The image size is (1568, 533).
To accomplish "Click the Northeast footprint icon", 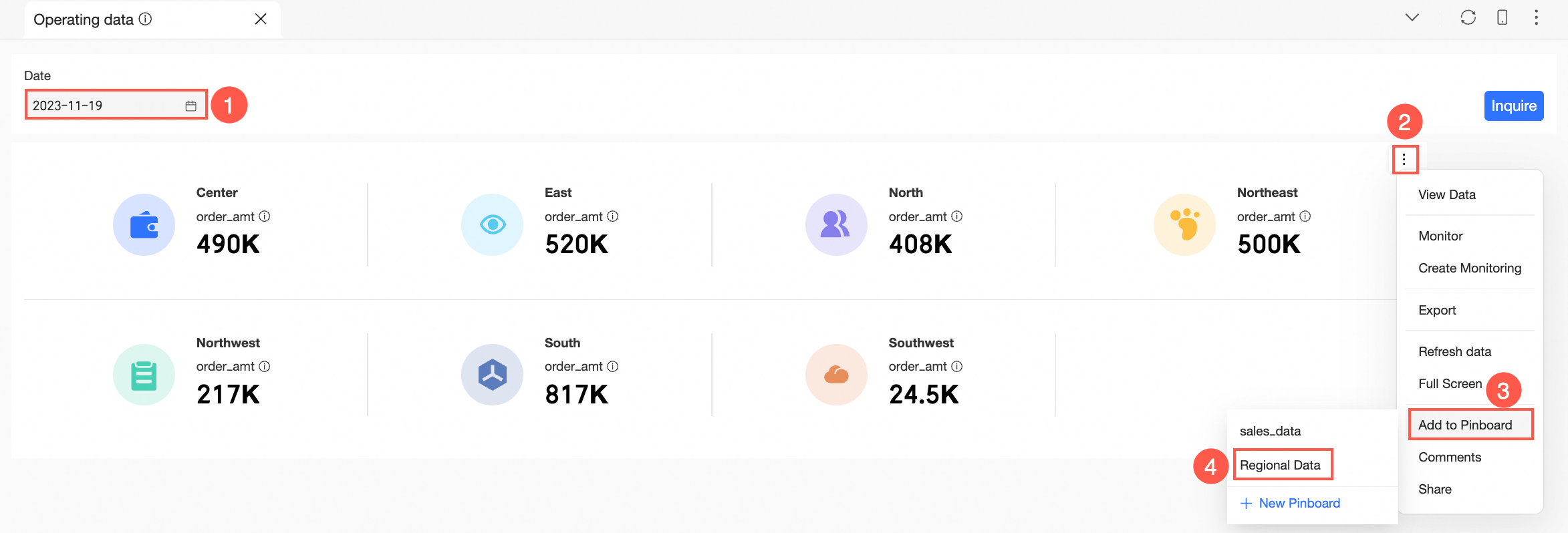I will [x=1184, y=225].
